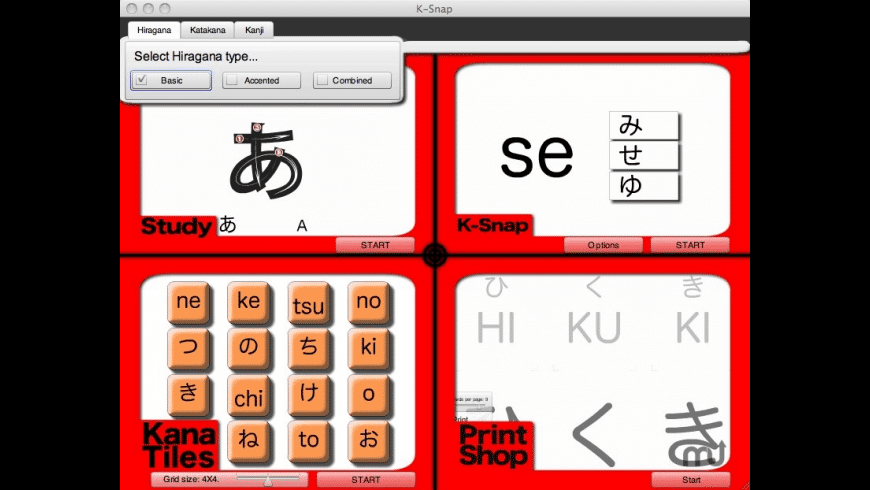Open K-Snap Options

tap(603, 245)
